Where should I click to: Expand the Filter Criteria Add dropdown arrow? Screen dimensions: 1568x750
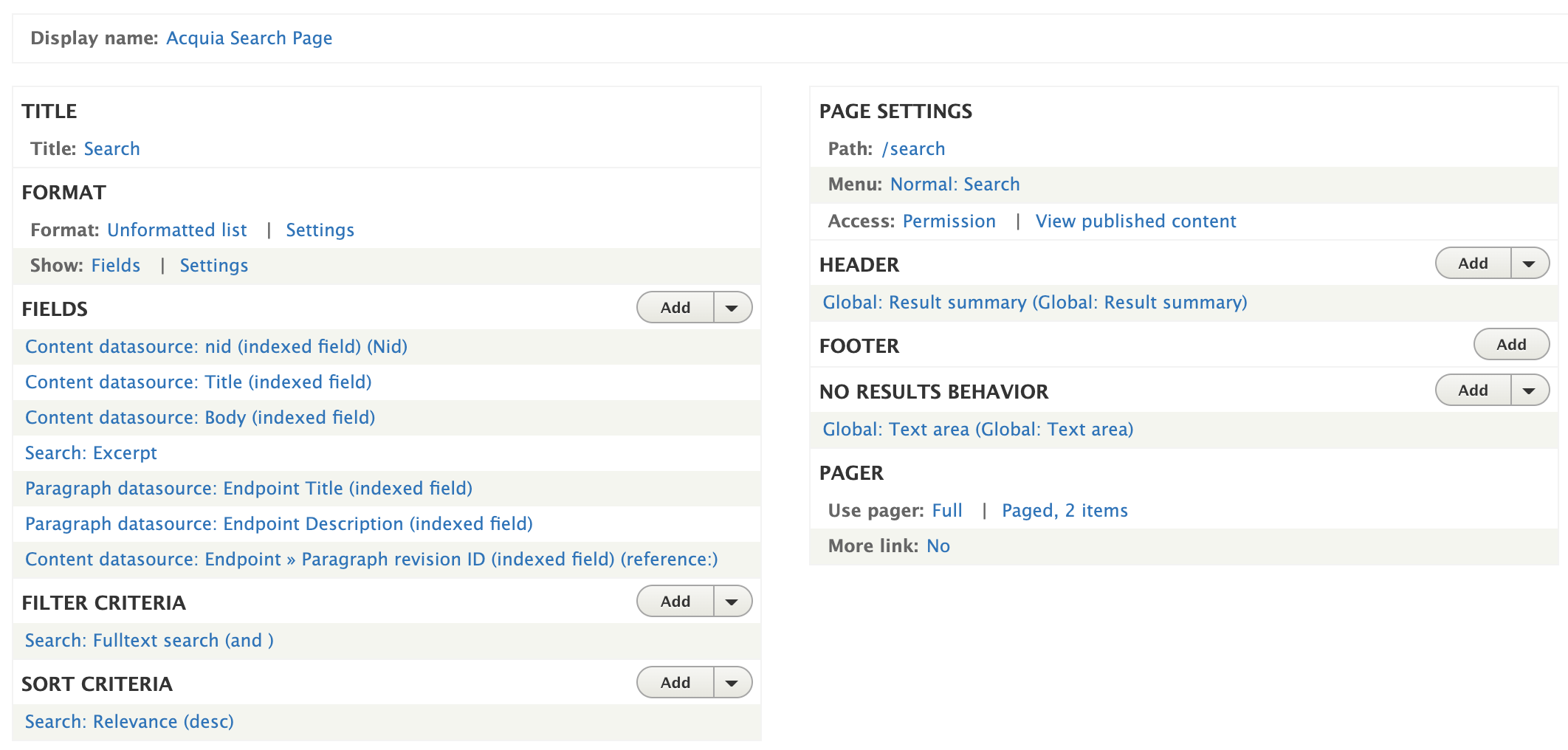click(x=732, y=602)
